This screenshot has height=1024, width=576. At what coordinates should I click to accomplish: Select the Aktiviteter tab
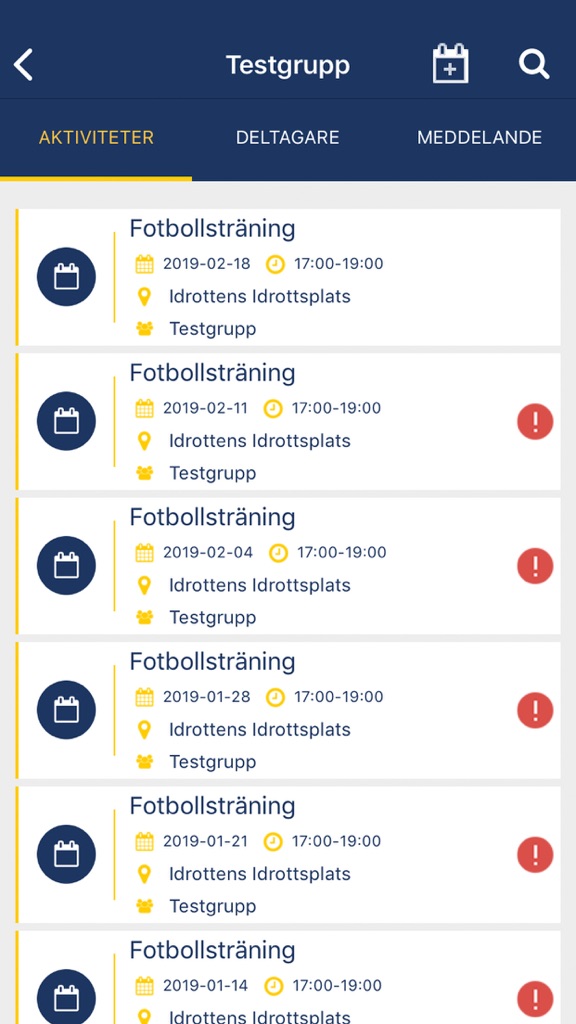click(x=96, y=138)
